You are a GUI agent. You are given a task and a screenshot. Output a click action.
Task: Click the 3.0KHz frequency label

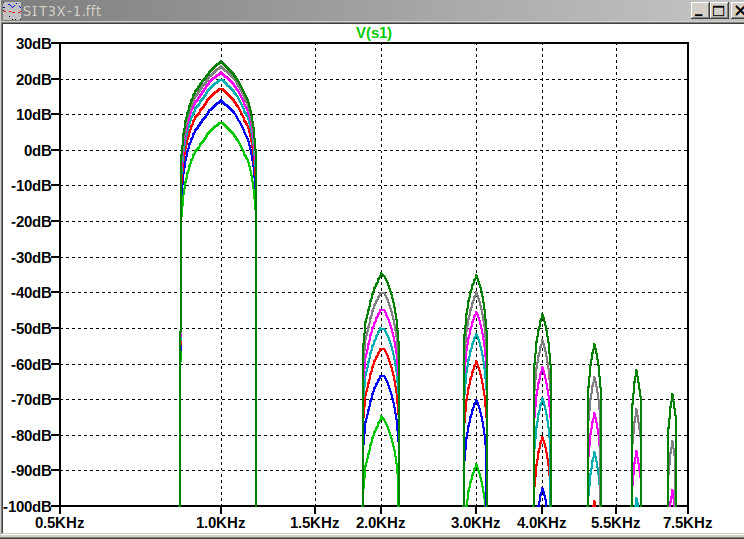(475, 523)
